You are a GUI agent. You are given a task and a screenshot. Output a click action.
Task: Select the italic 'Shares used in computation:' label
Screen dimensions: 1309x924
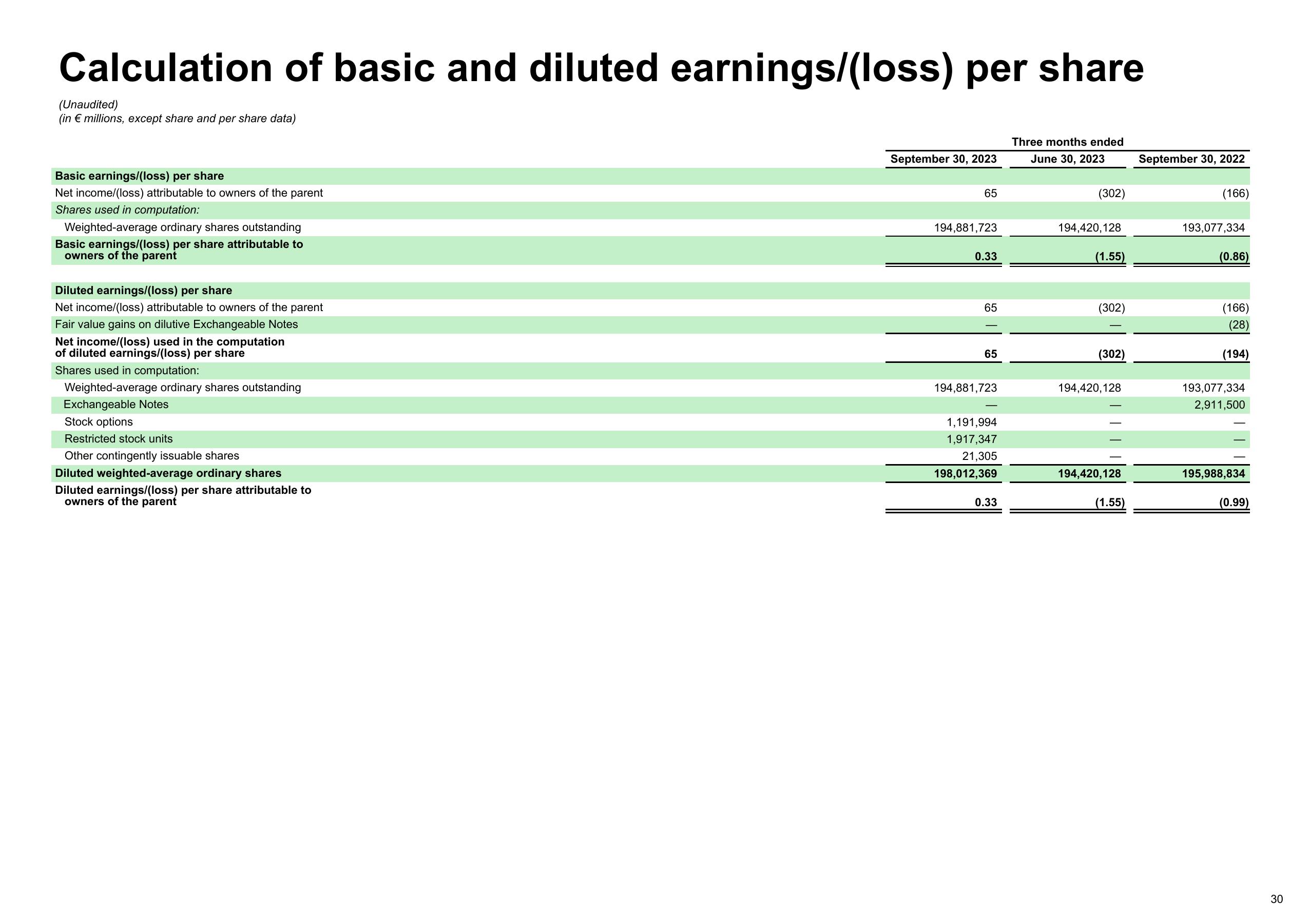click(x=127, y=210)
